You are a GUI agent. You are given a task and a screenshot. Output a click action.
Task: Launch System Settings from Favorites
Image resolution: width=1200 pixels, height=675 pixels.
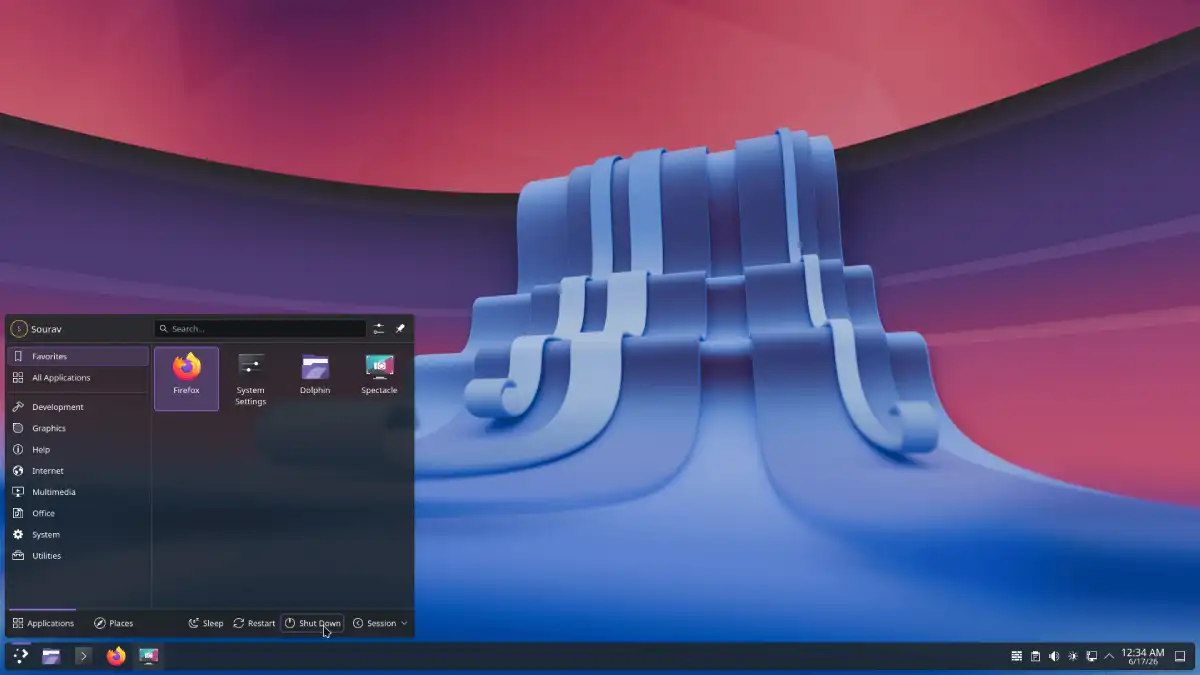pyautogui.click(x=250, y=378)
